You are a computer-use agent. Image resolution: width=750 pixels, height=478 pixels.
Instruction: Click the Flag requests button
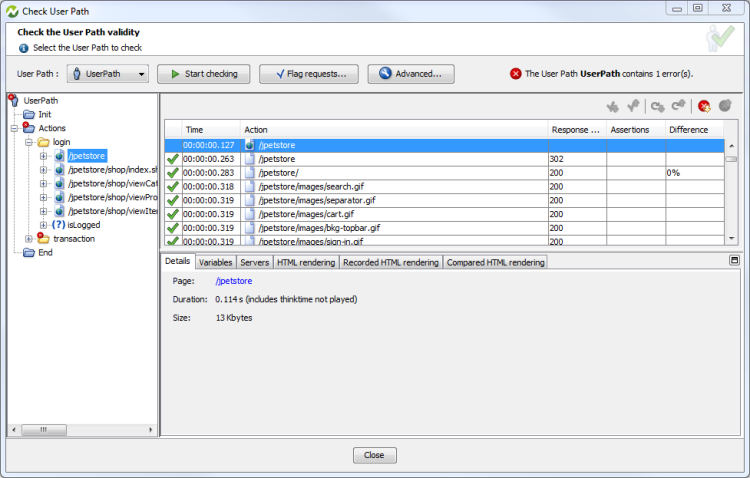(309, 74)
